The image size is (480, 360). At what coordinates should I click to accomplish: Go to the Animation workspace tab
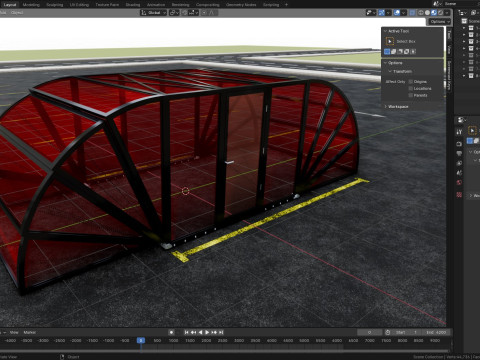156,5
